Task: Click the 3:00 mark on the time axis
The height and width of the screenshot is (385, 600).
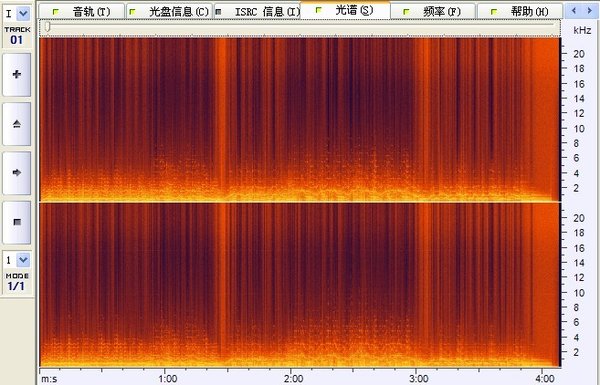Action: click(x=419, y=378)
